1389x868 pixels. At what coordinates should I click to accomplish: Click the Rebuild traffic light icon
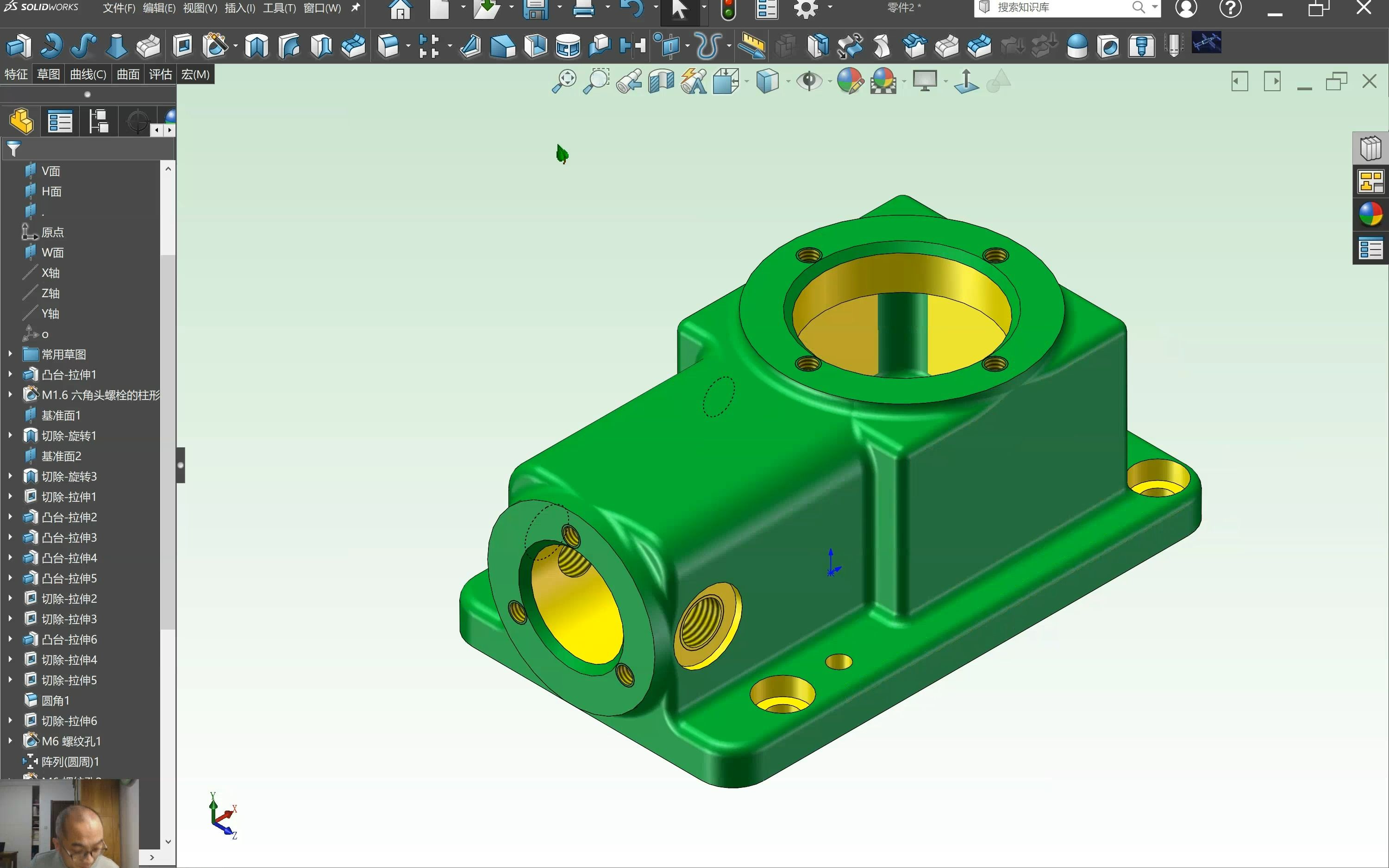click(728, 9)
